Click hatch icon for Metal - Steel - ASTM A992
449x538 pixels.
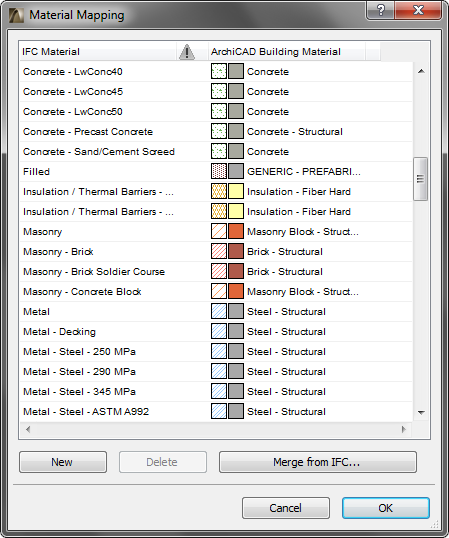[x=219, y=411]
